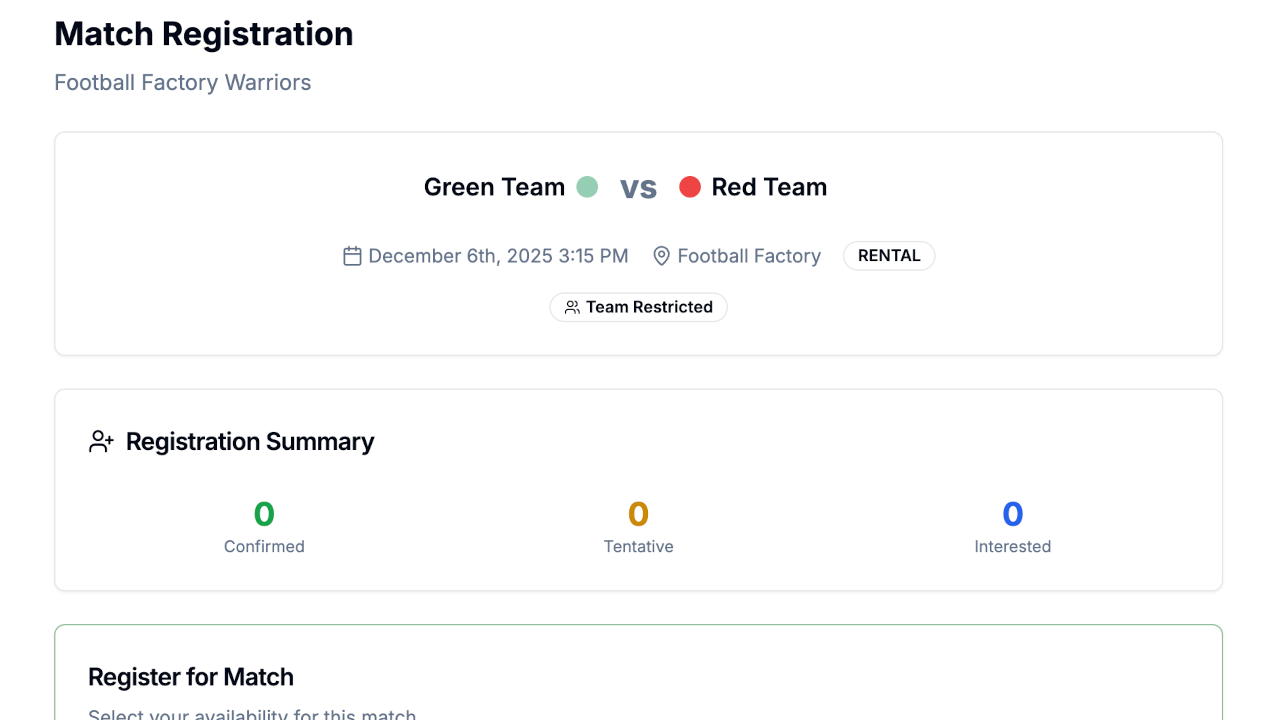The width and height of the screenshot is (1280, 720).
Task: Click the person-plus icon next to Registration Summary
Action: click(x=101, y=441)
